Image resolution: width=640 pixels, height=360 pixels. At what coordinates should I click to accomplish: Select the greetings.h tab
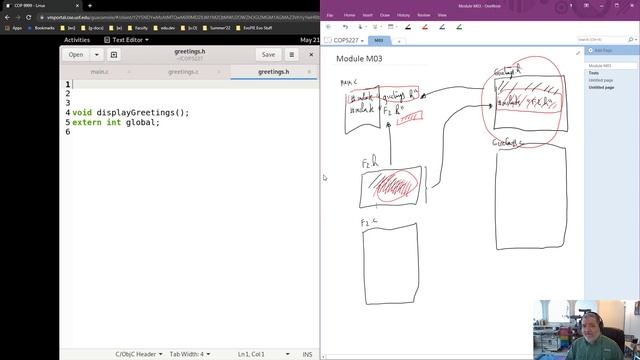[273, 72]
